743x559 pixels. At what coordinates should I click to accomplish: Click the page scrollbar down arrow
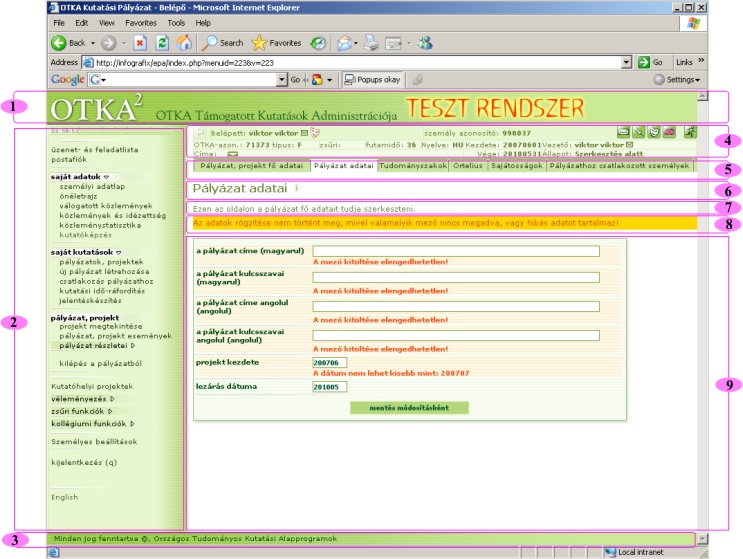703,539
